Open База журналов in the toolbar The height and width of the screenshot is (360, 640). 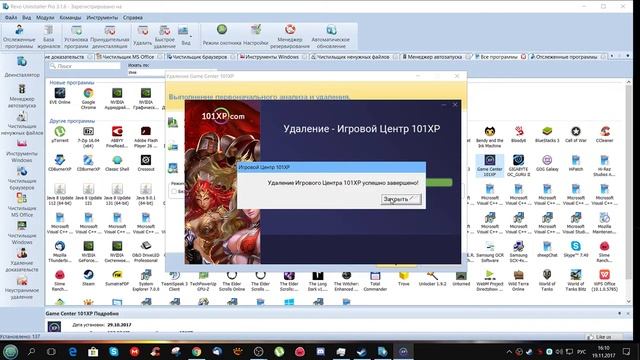(49, 37)
